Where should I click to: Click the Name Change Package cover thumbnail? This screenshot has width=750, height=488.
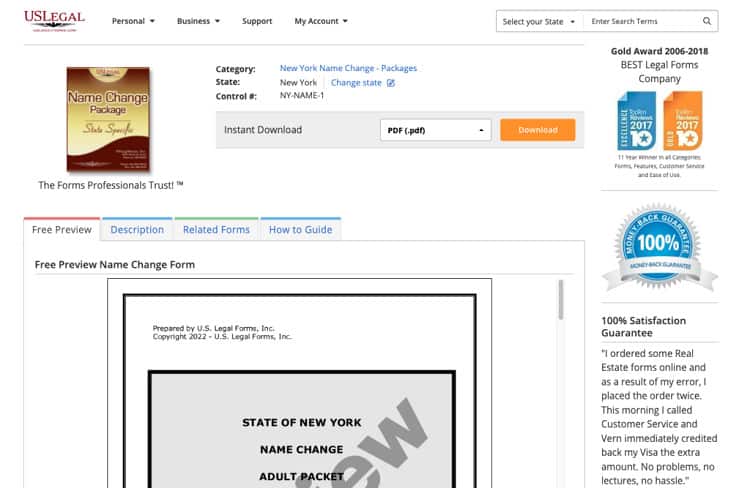click(x=108, y=119)
